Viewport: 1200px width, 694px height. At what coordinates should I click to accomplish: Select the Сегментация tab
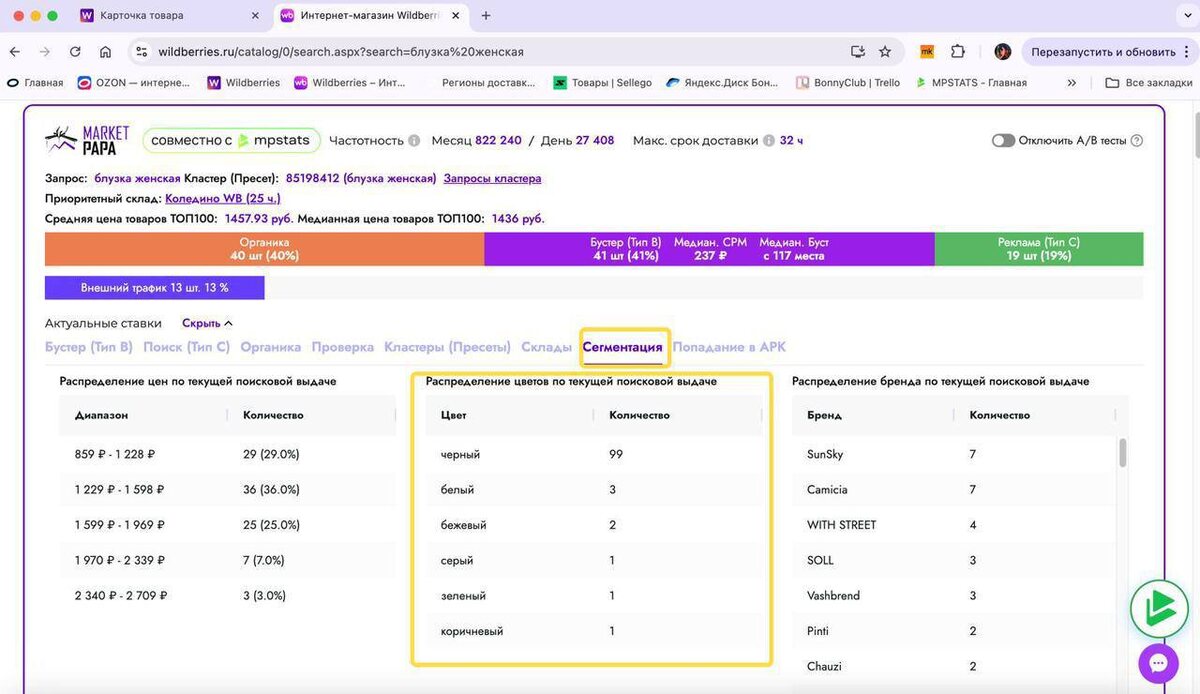(x=622, y=347)
